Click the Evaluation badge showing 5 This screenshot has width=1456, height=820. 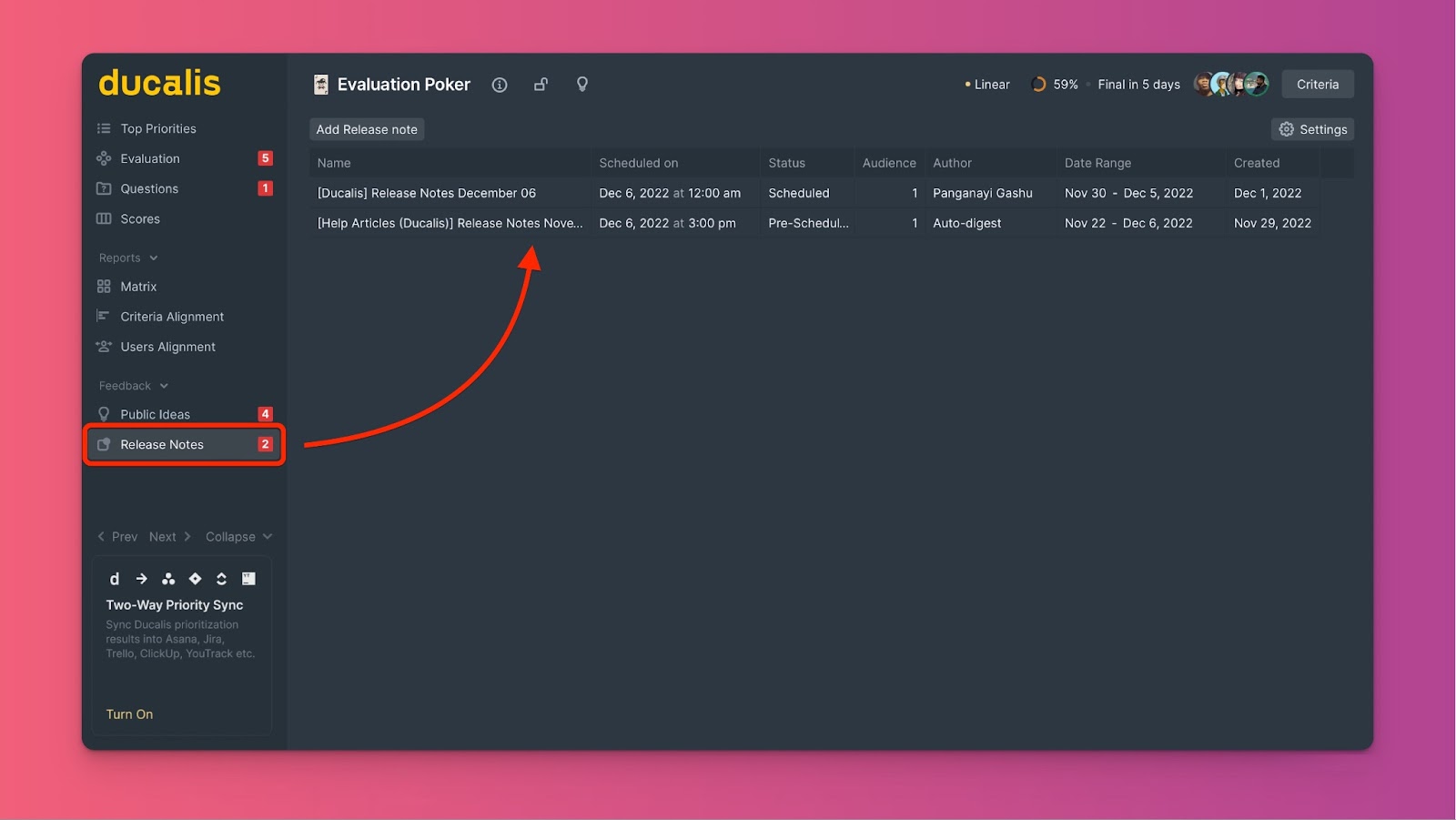tap(265, 158)
